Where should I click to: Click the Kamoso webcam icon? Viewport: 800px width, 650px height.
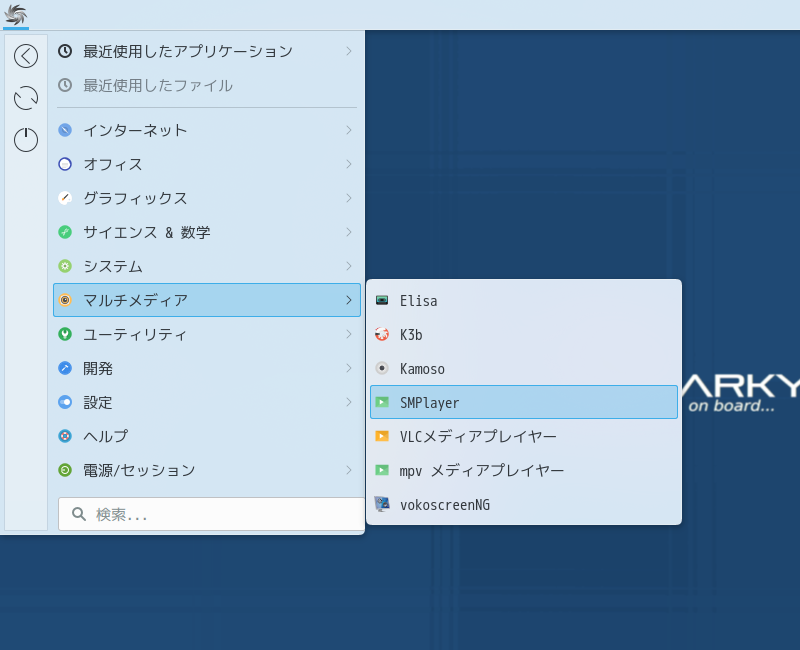pos(382,368)
